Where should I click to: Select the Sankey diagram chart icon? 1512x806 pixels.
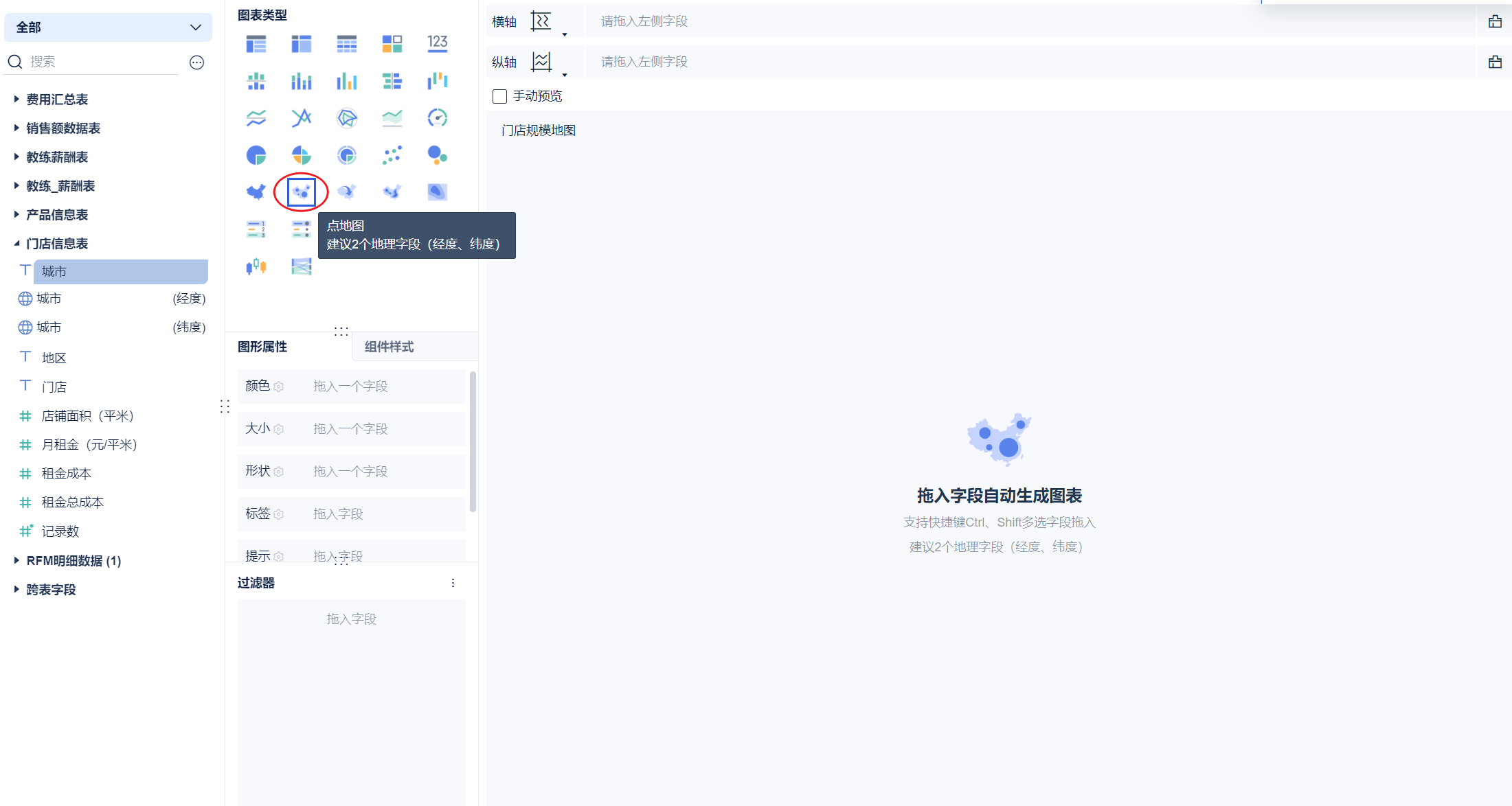click(x=301, y=266)
